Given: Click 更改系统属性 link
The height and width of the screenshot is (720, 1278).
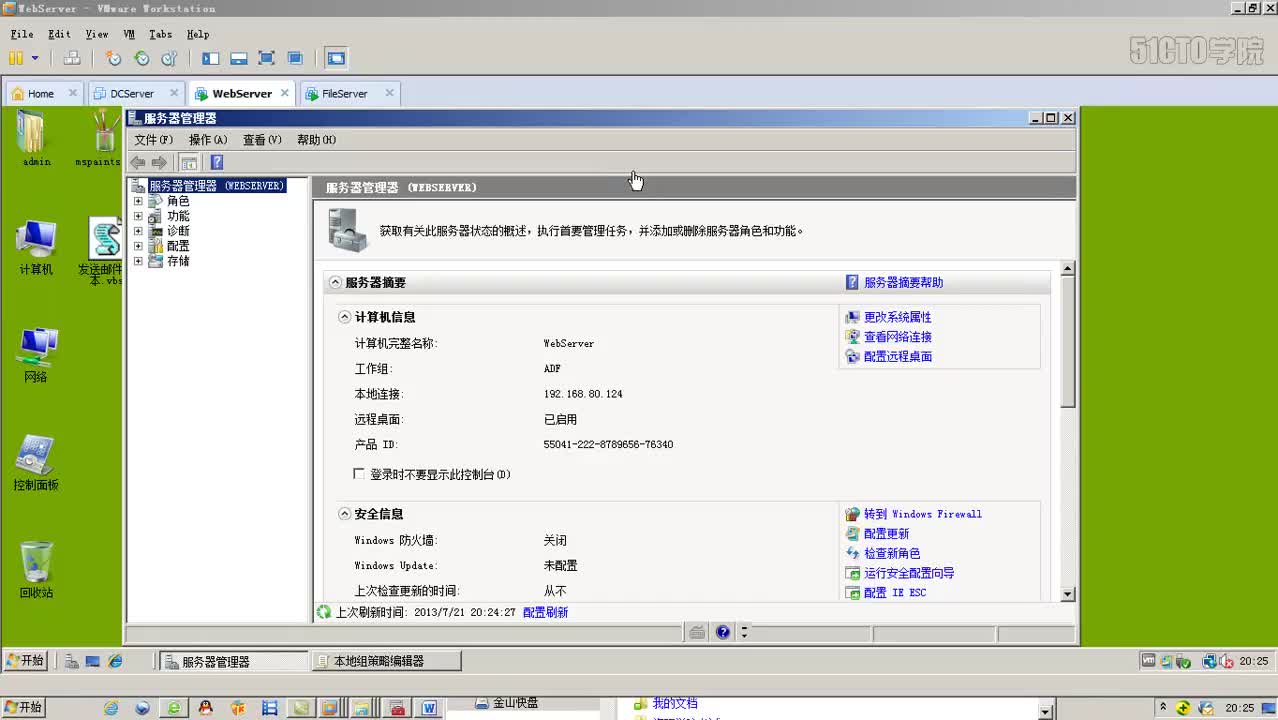Looking at the screenshot, I should (897, 317).
